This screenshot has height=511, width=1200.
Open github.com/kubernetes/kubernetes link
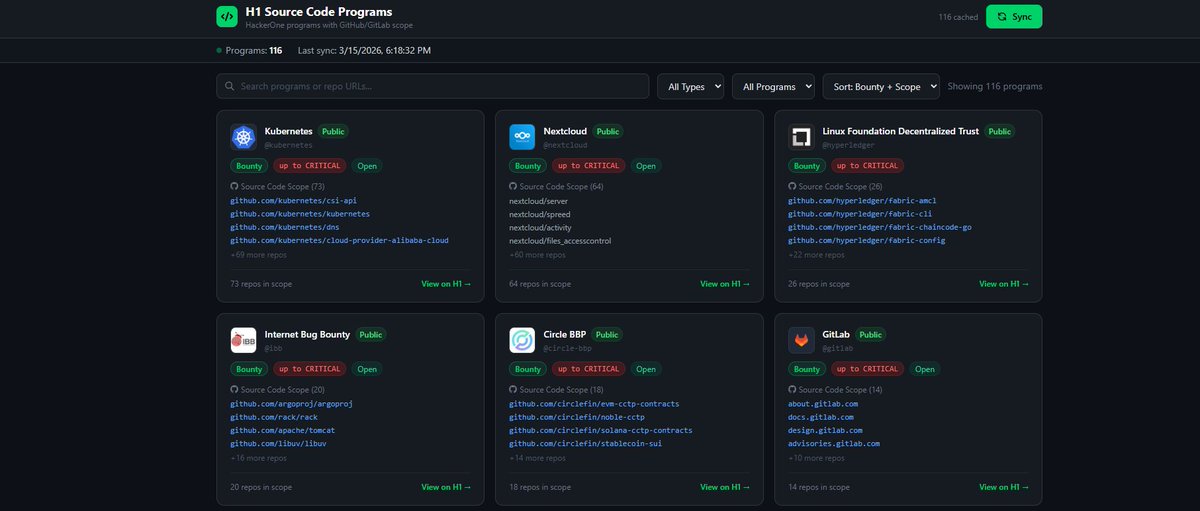300,214
